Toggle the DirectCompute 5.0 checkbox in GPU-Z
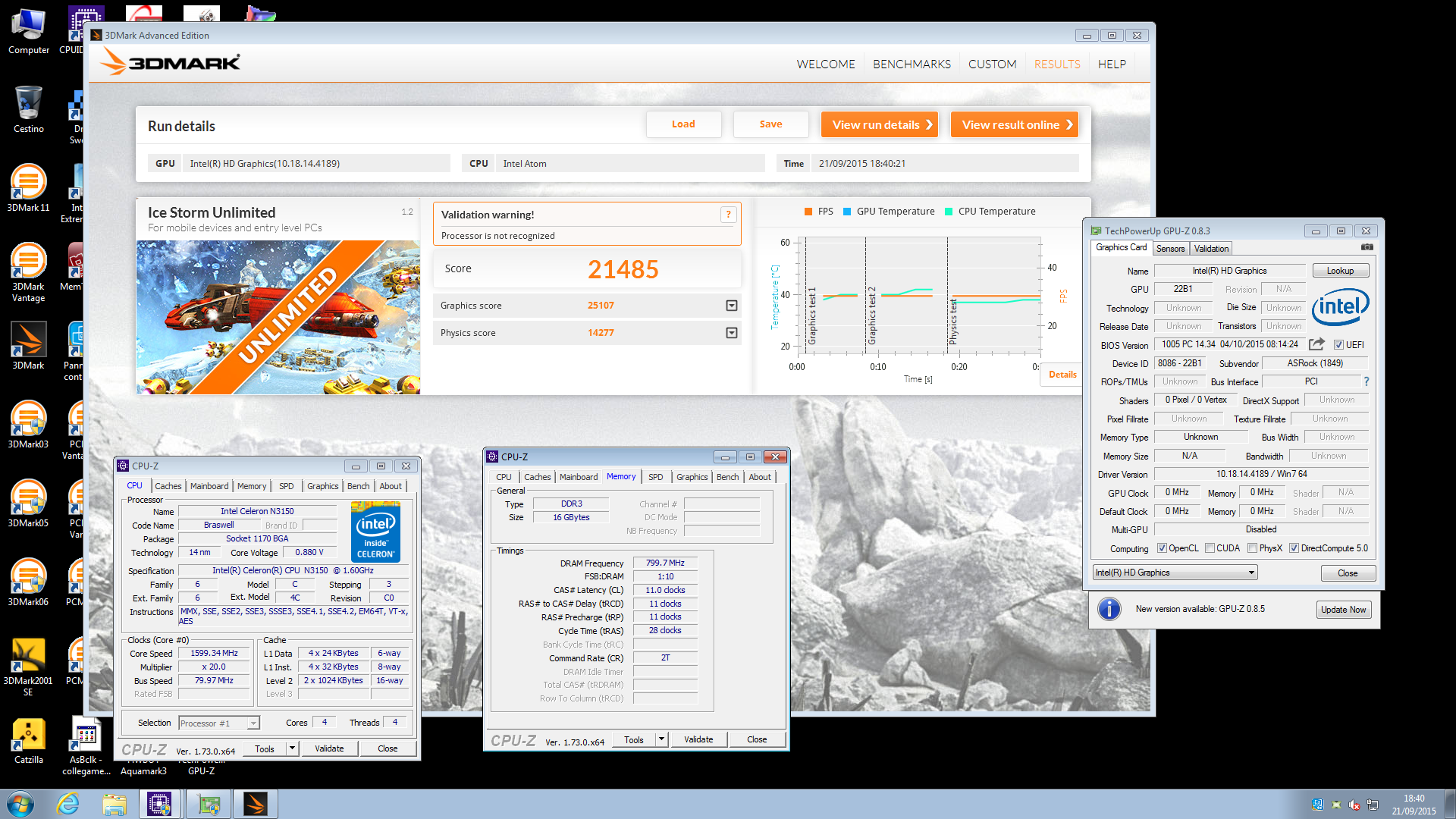 (1294, 548)
